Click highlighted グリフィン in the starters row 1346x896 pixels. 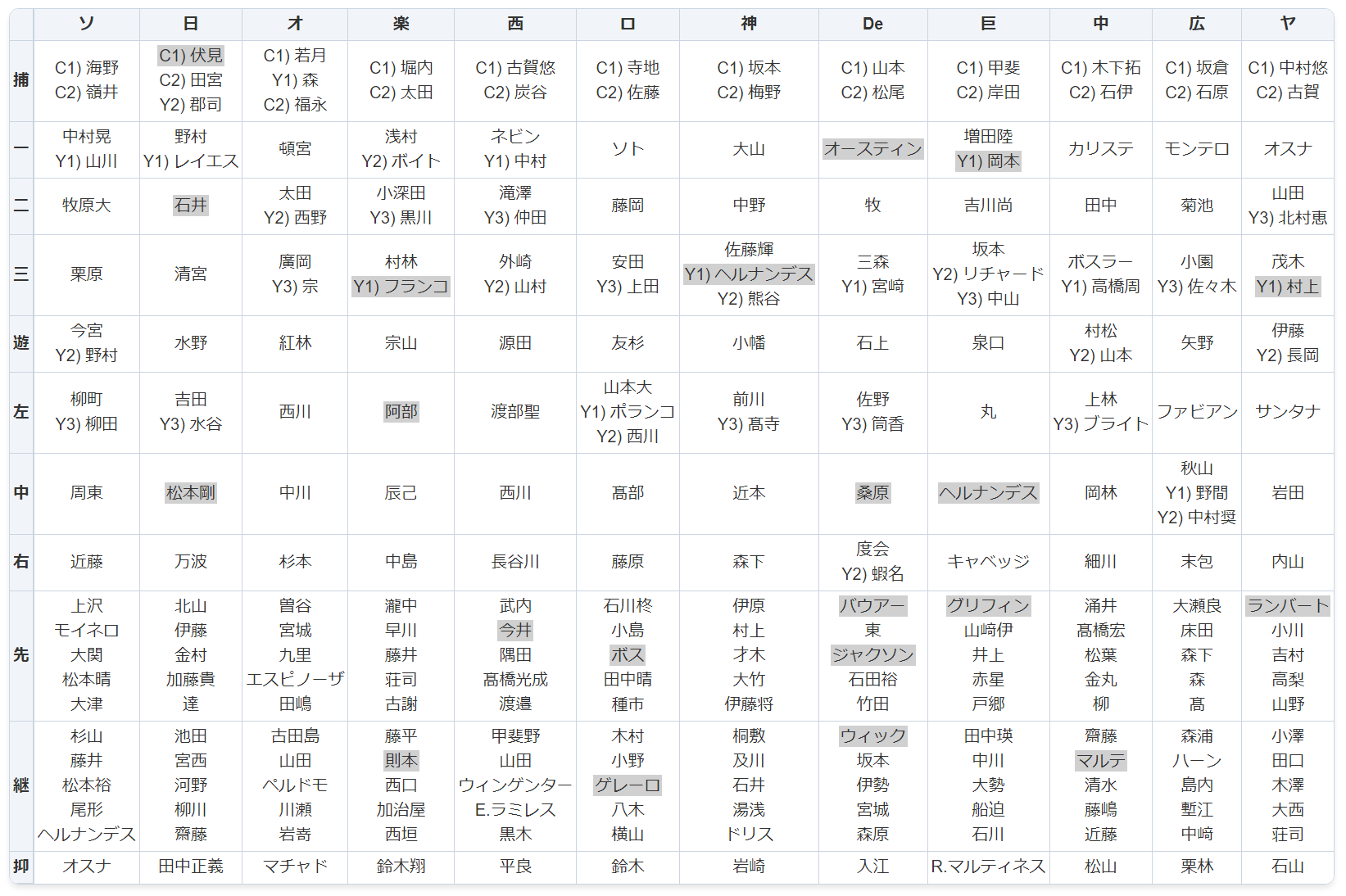tap(988, 606)
